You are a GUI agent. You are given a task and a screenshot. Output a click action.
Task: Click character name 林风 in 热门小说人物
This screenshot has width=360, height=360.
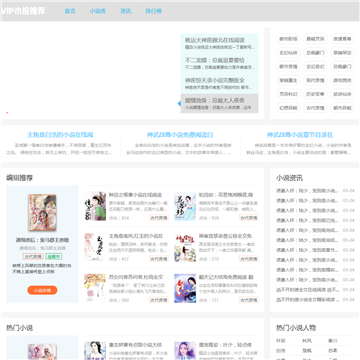coord(307,341)
